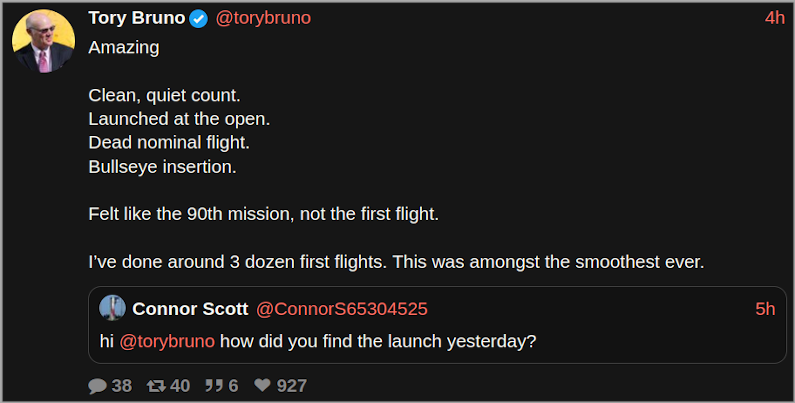Click the 6 quotes count
The height and width of the screenshot is (403, 795).
(233, 385)
